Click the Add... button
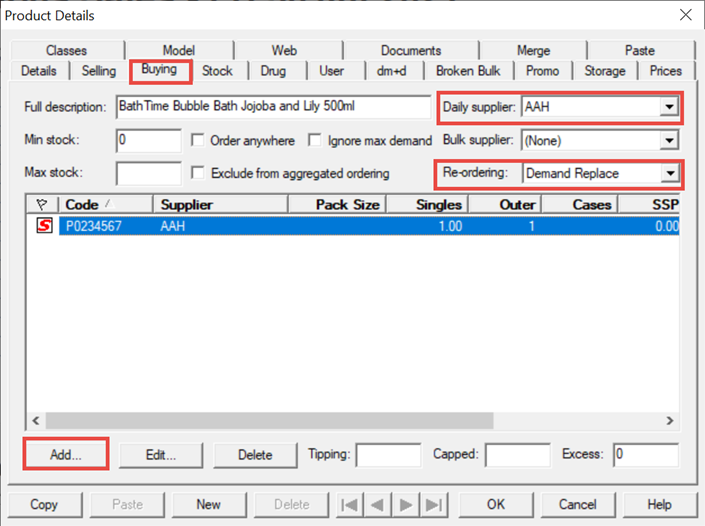The height and width of the screenshot is (526, 705). [66, 454]
